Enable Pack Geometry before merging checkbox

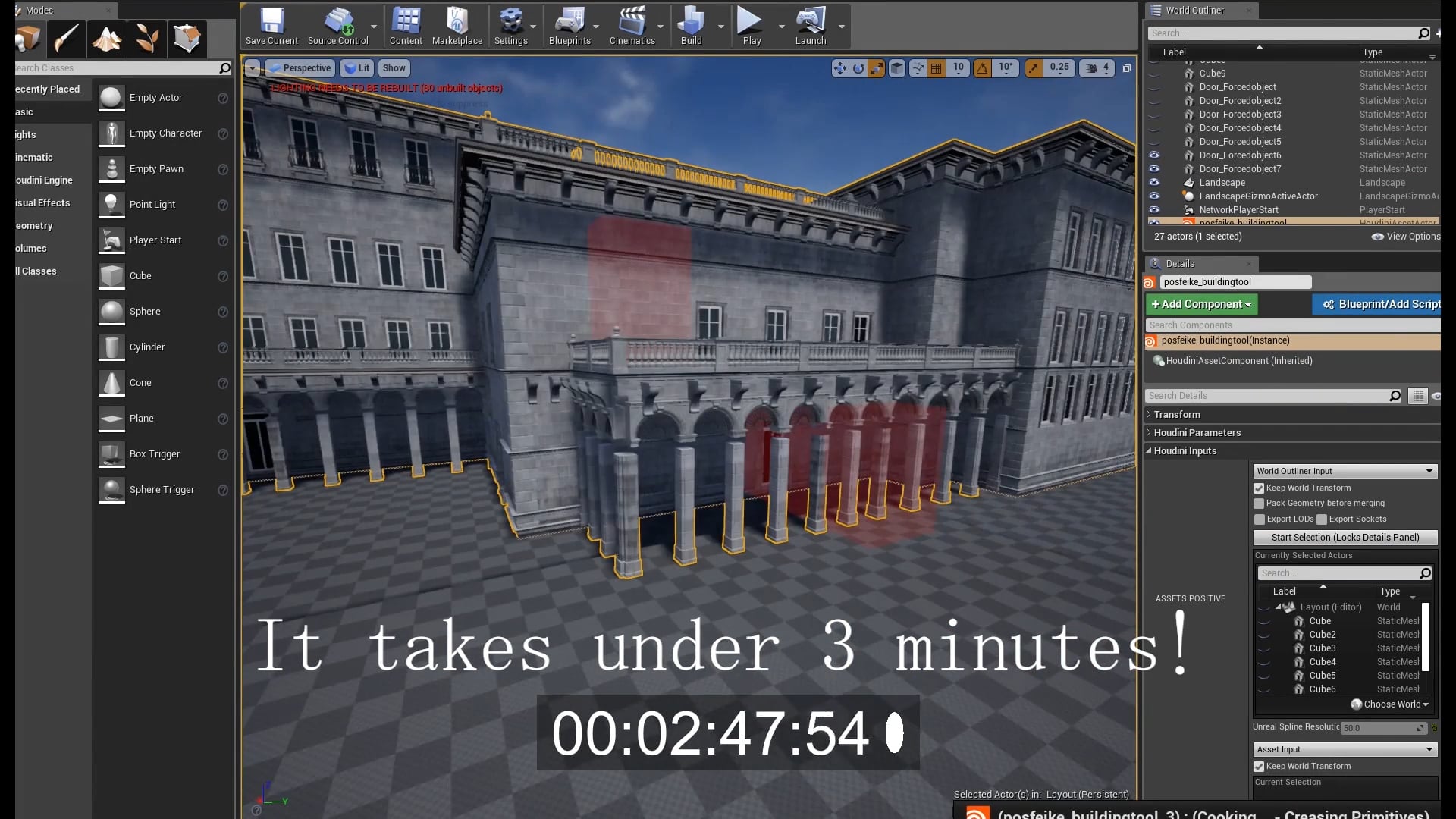coord(1259,504)
